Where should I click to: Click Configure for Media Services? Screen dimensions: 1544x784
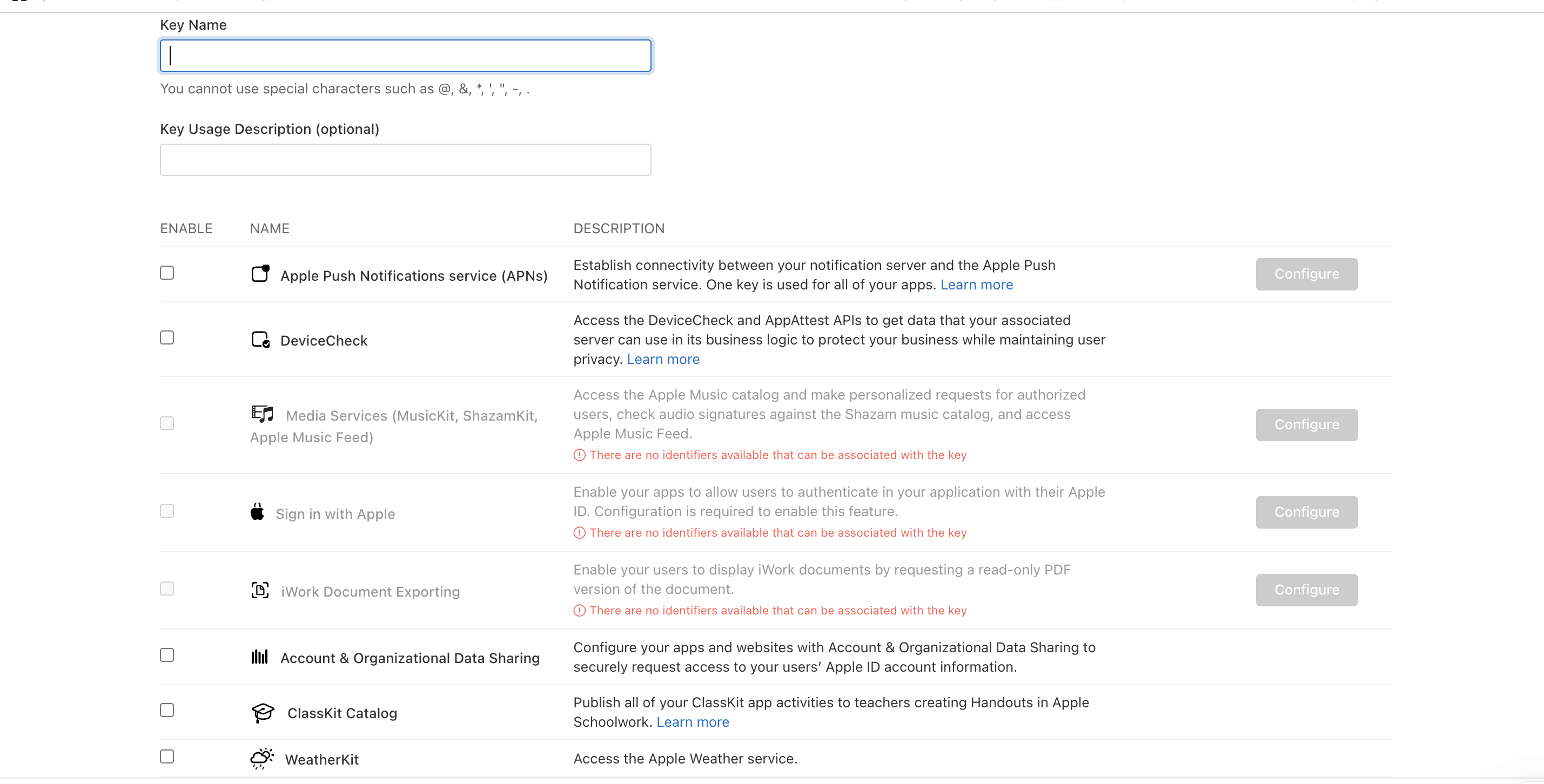pos(1307,424)
